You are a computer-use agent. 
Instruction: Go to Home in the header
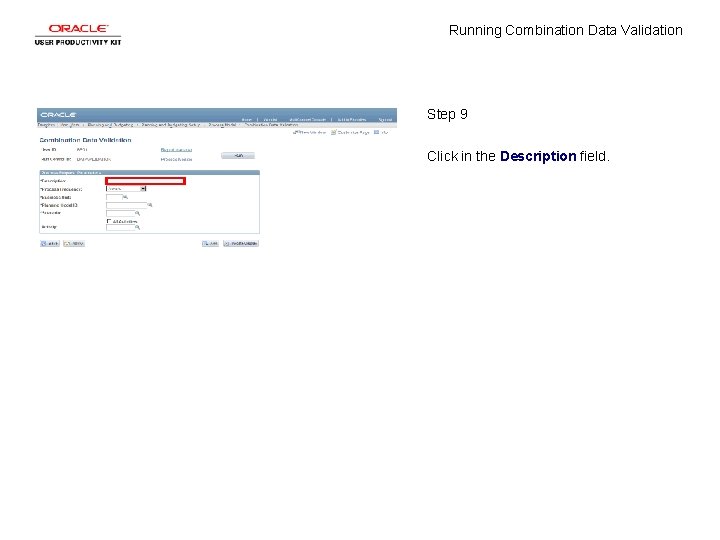[247, 119]
